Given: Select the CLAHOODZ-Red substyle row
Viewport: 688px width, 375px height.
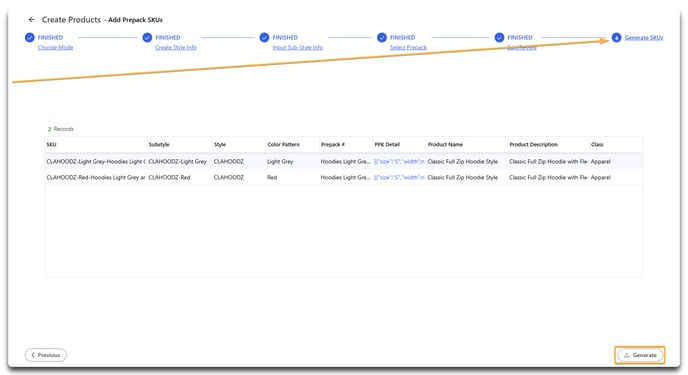Looking at the screenshot, I should click(x=344, y=177).
